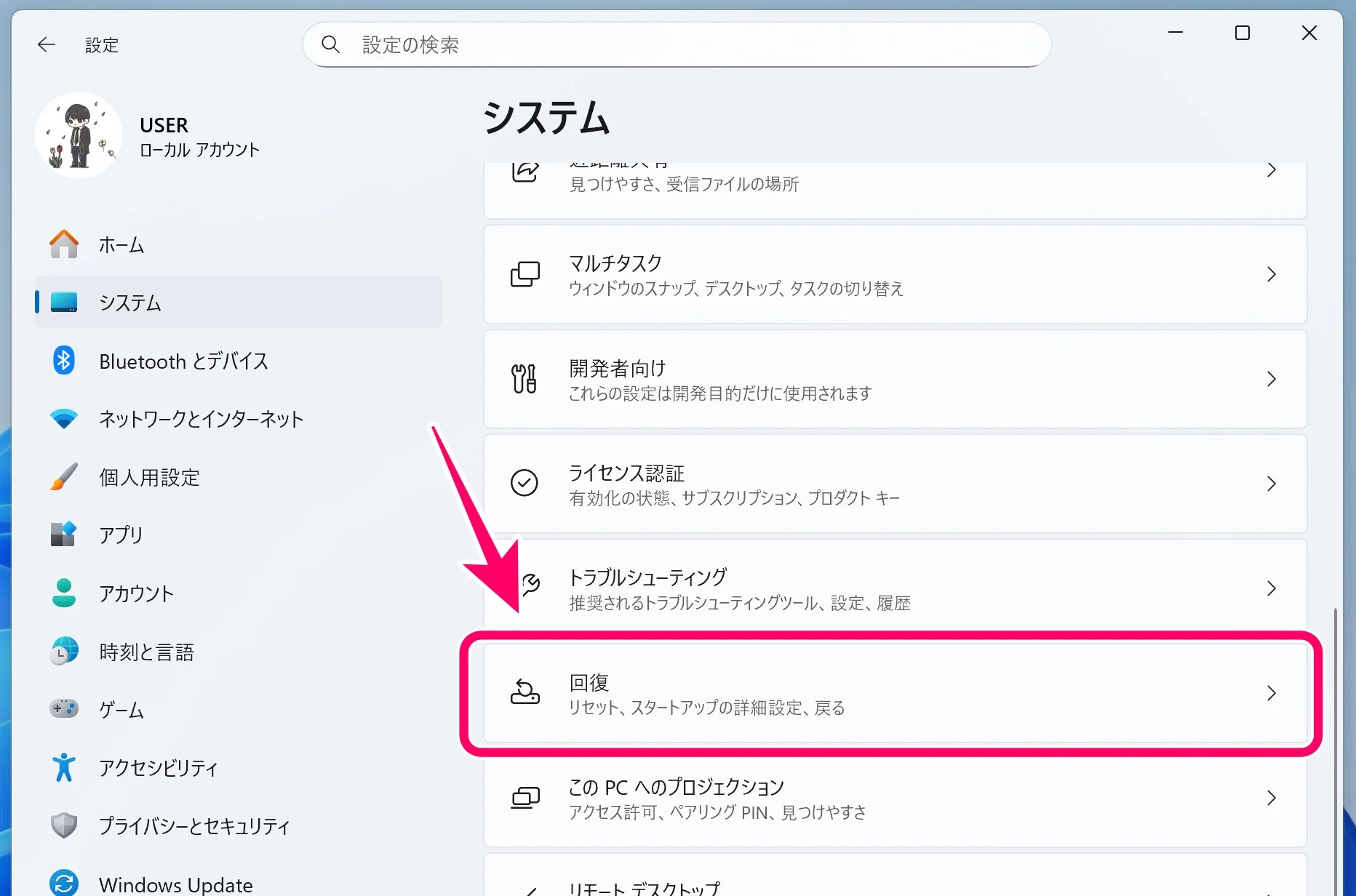Maximize the 設定 window
1356x896 pixels.
click(1243, 33)
